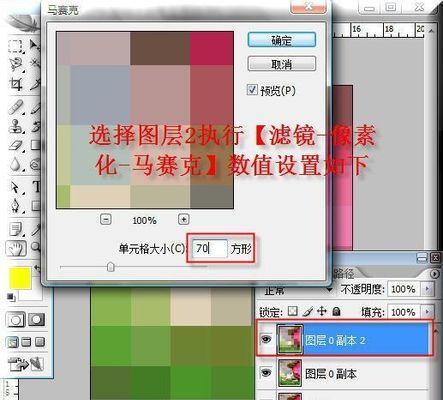
Task: Select the Path Selection tool
Action: coord(16,187)
